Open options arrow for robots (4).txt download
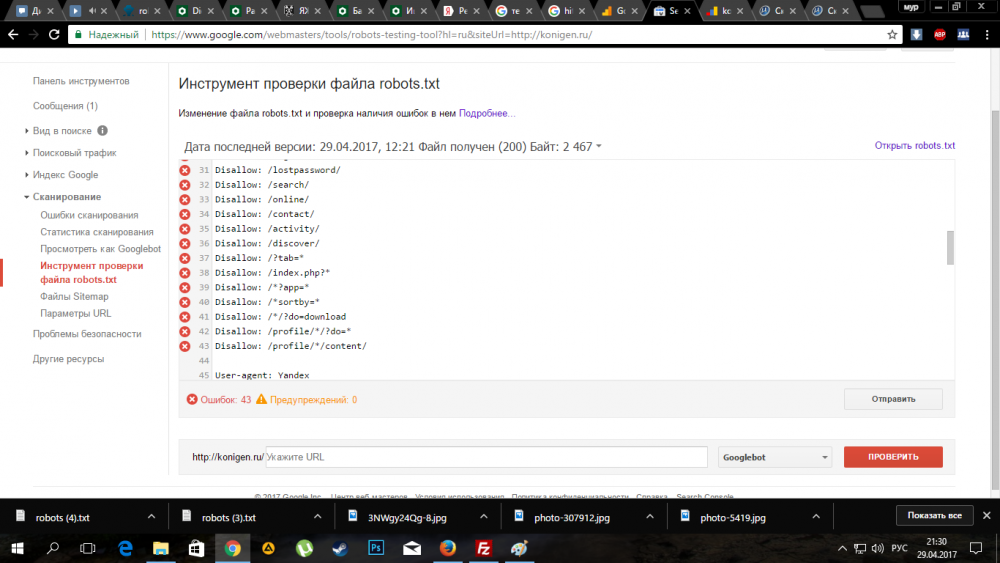This screenshot has height=563, width=1000. click(x=151, y=516)
